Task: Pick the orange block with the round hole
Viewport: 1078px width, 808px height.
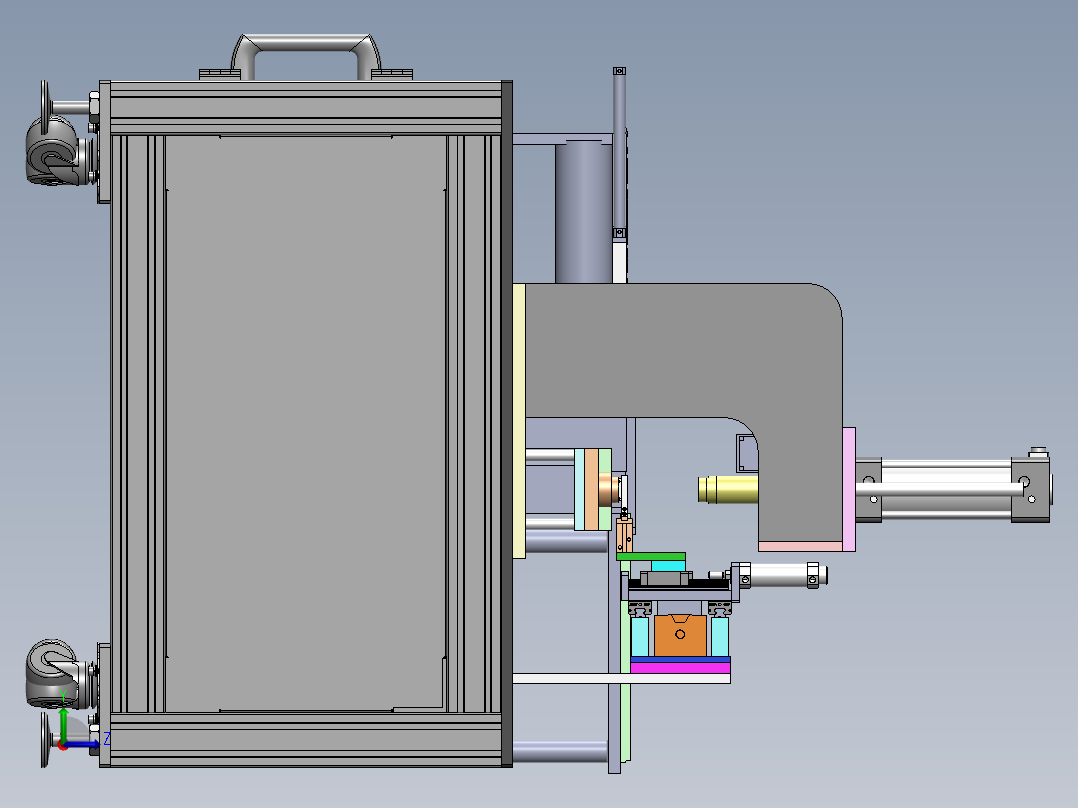Action: tap(680, 635)
